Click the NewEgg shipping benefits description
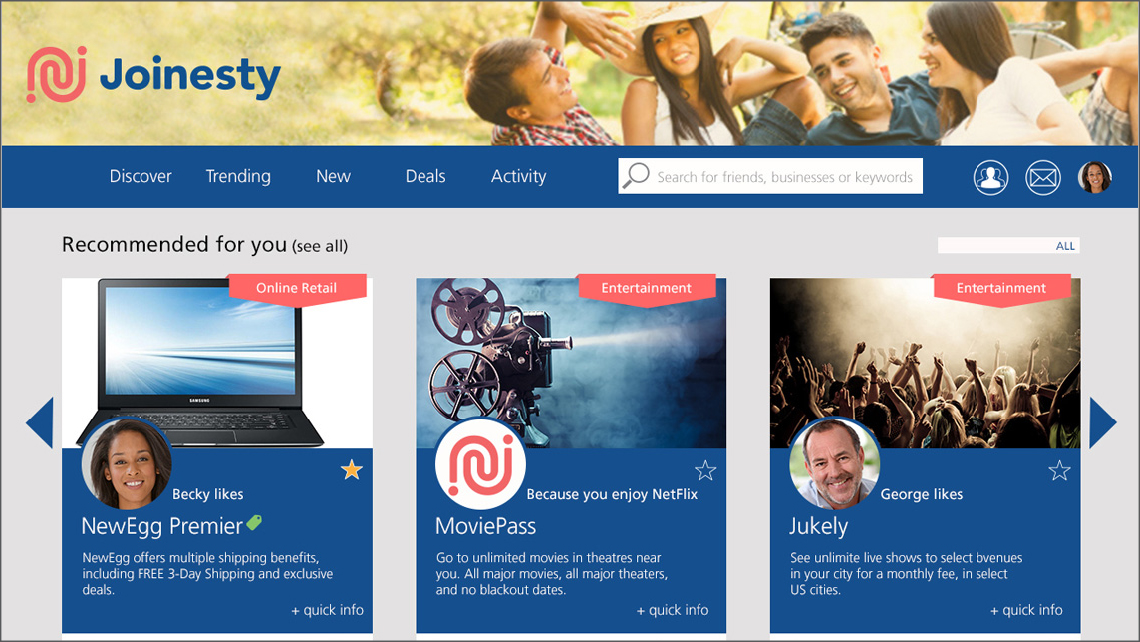This screenshot has height=642, width=1140. pyautogui.click(x=207, y=574)
